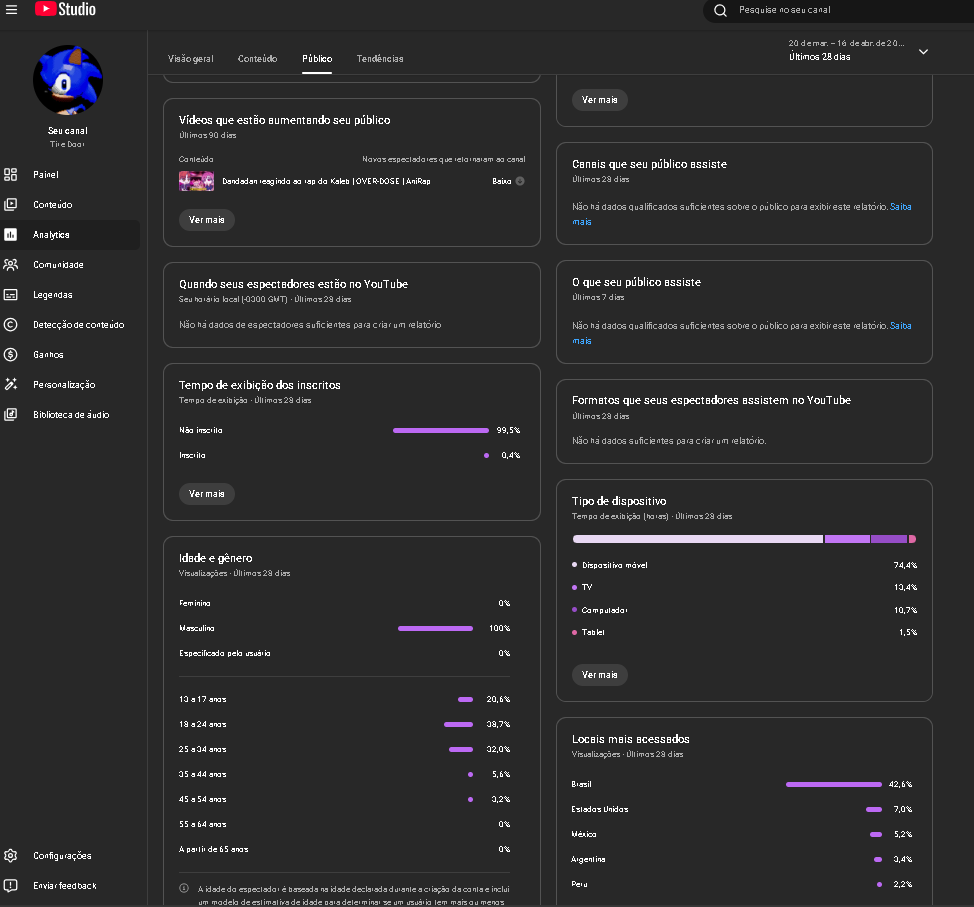Open Legendas subtitles icon
Viewport: 974px width, 907px height.
[x=11, y=295]
